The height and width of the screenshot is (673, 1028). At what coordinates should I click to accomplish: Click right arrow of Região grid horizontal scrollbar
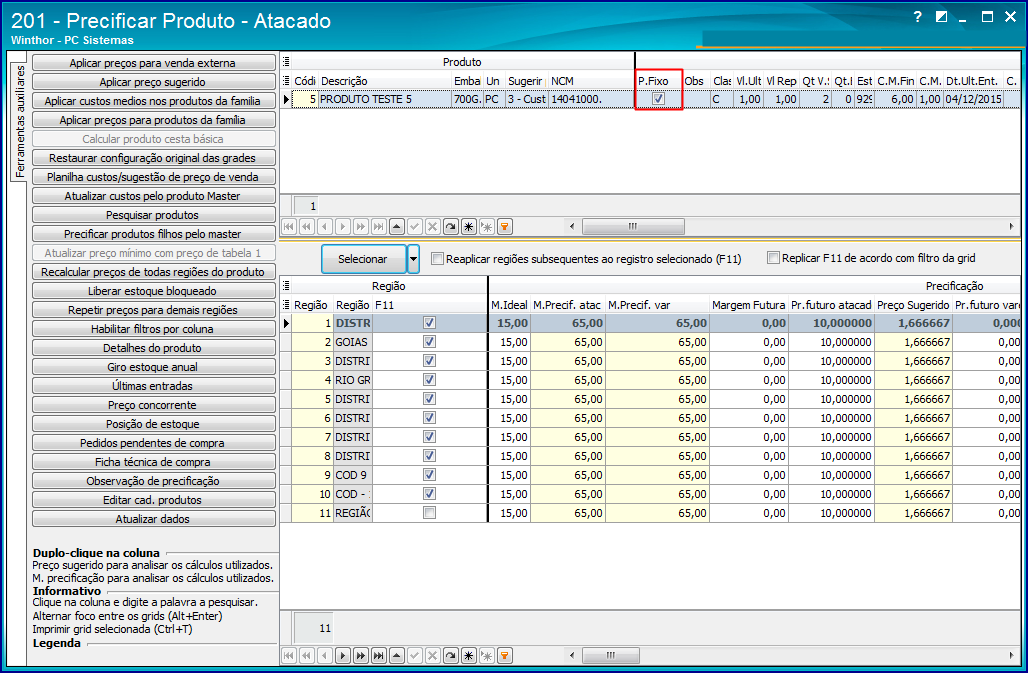[x=1011, y=655]
